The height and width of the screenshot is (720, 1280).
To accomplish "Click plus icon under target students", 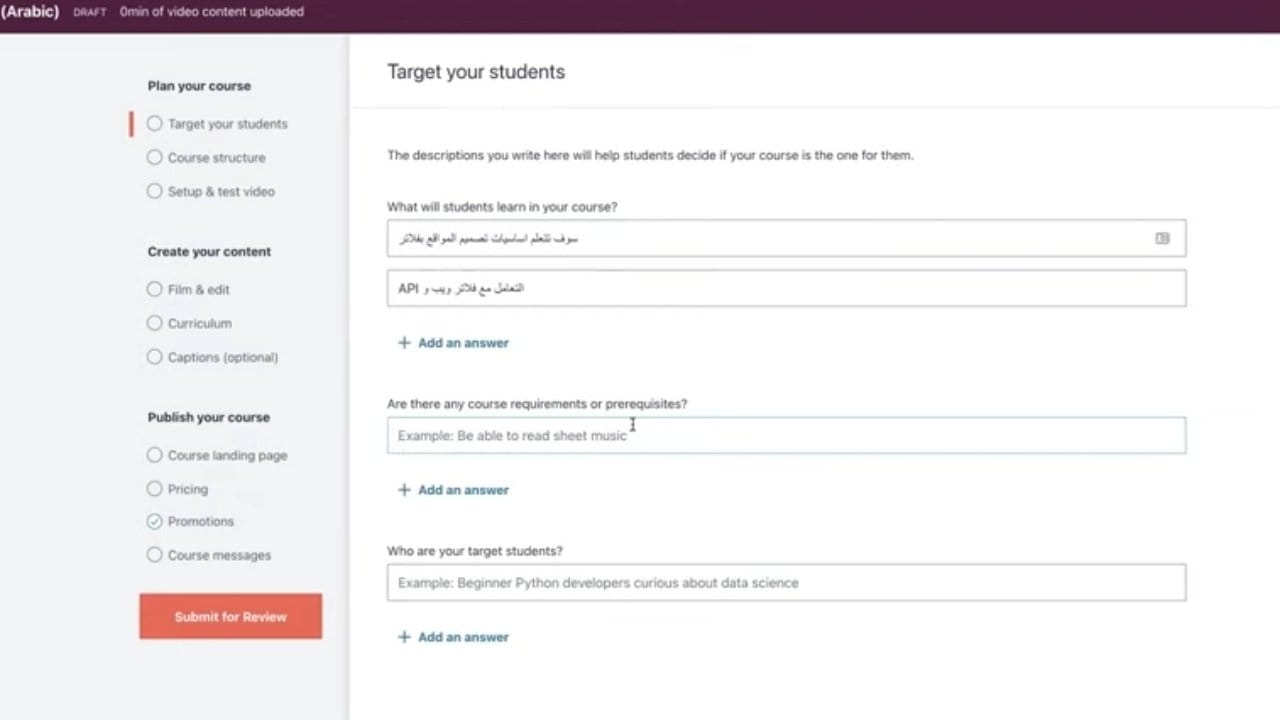I will pyautogui.click(x=404, y=637).
